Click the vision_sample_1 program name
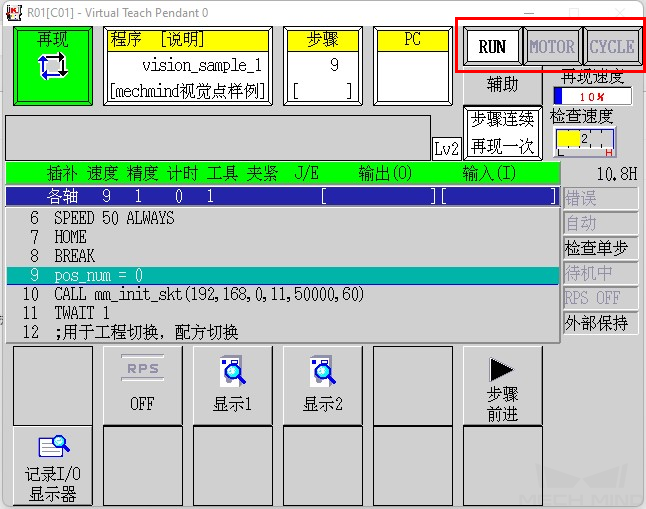Viewport: 646px width, 509px height. tap(202, 65)
